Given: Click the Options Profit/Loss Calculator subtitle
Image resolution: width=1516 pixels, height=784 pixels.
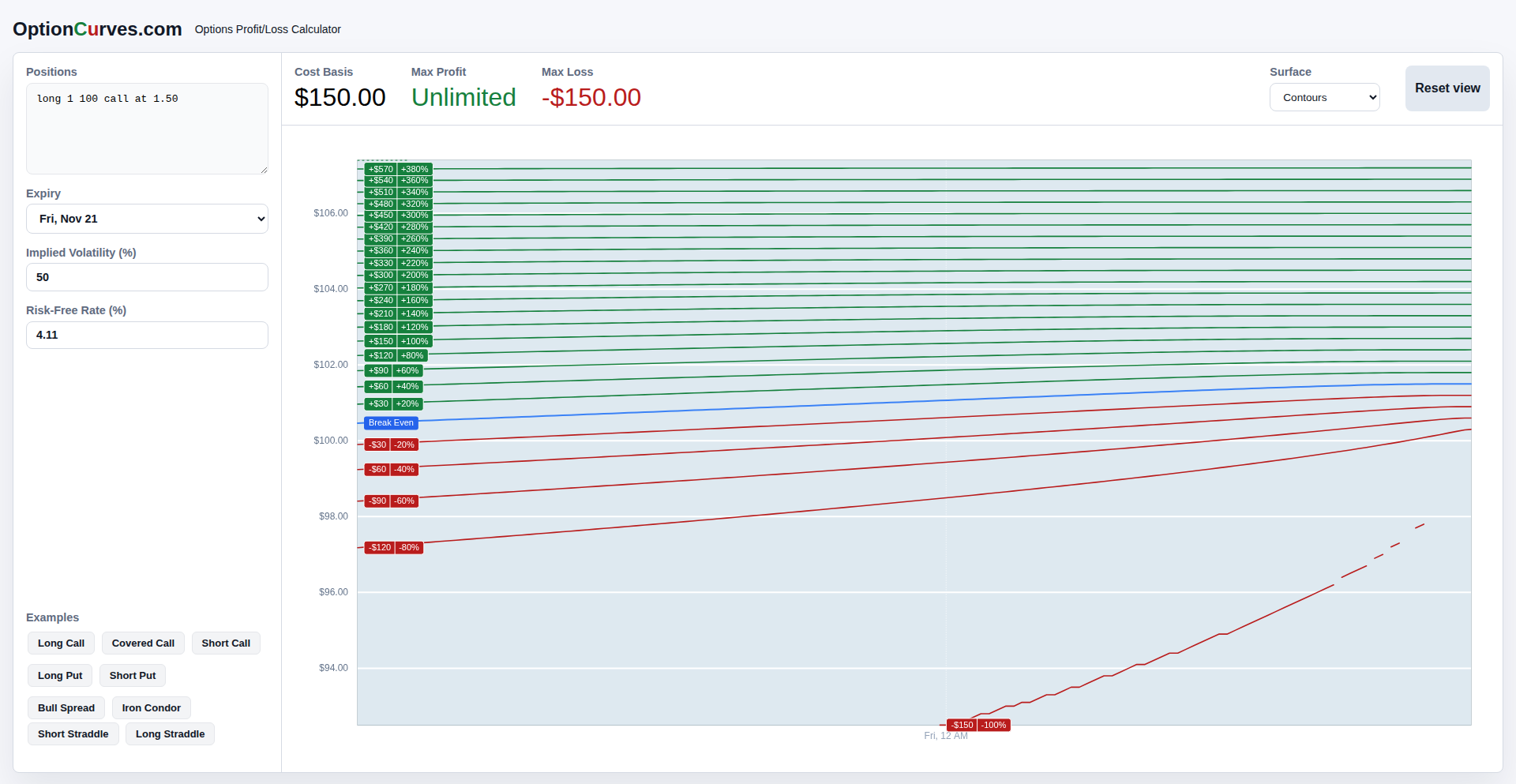Looking at the screenshot, I should click(268, 29).
